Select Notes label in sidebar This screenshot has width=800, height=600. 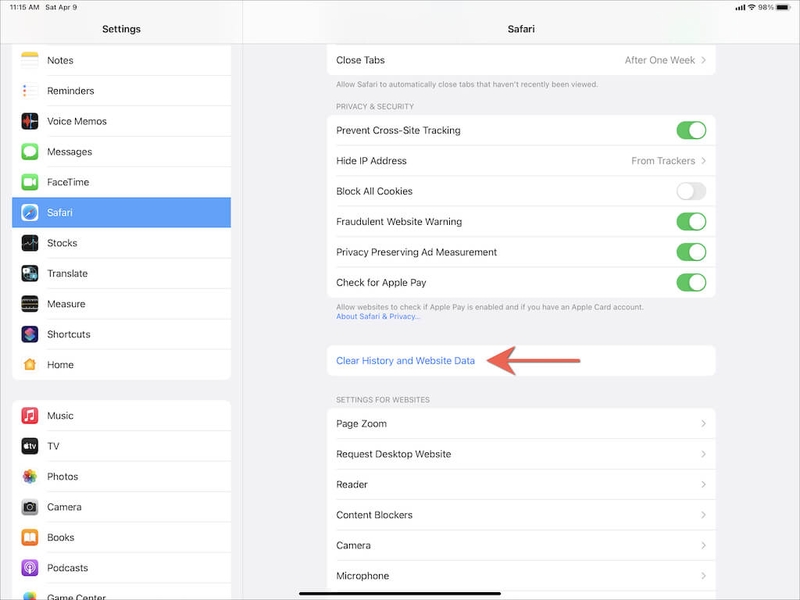pyautogui.click(x=60, y=60)
